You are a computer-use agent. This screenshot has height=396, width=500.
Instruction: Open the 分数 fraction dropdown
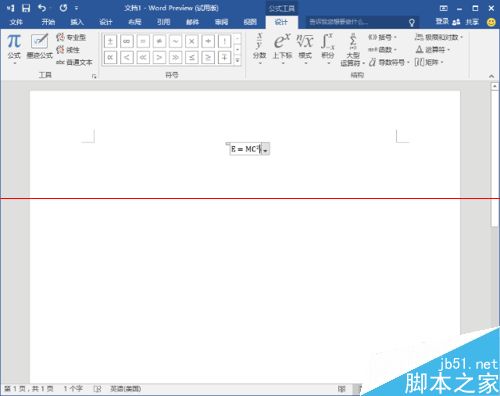click(x=259, y=49)
